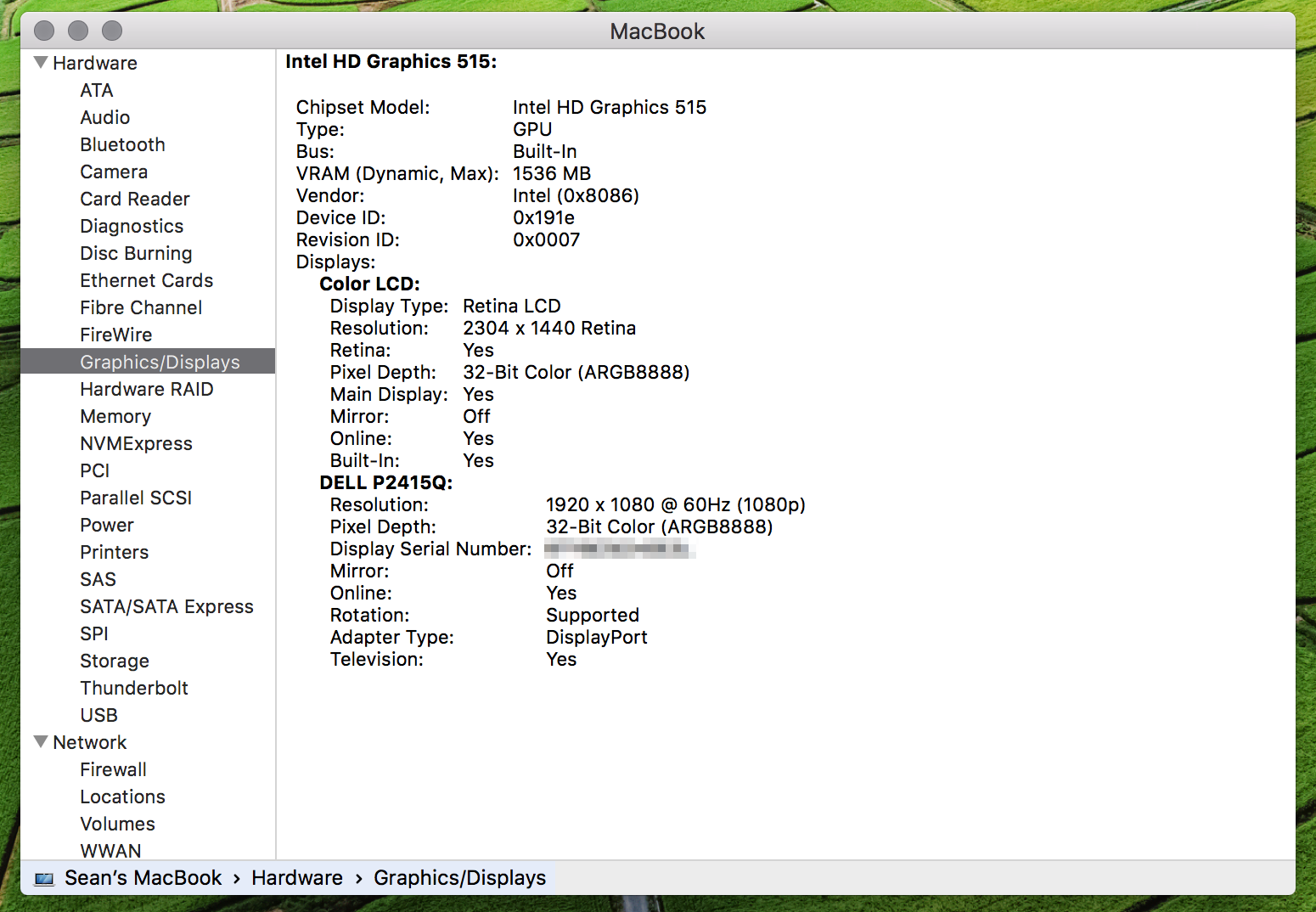Open Card Reader information
1316x912 pixels.
click(135, 199)
